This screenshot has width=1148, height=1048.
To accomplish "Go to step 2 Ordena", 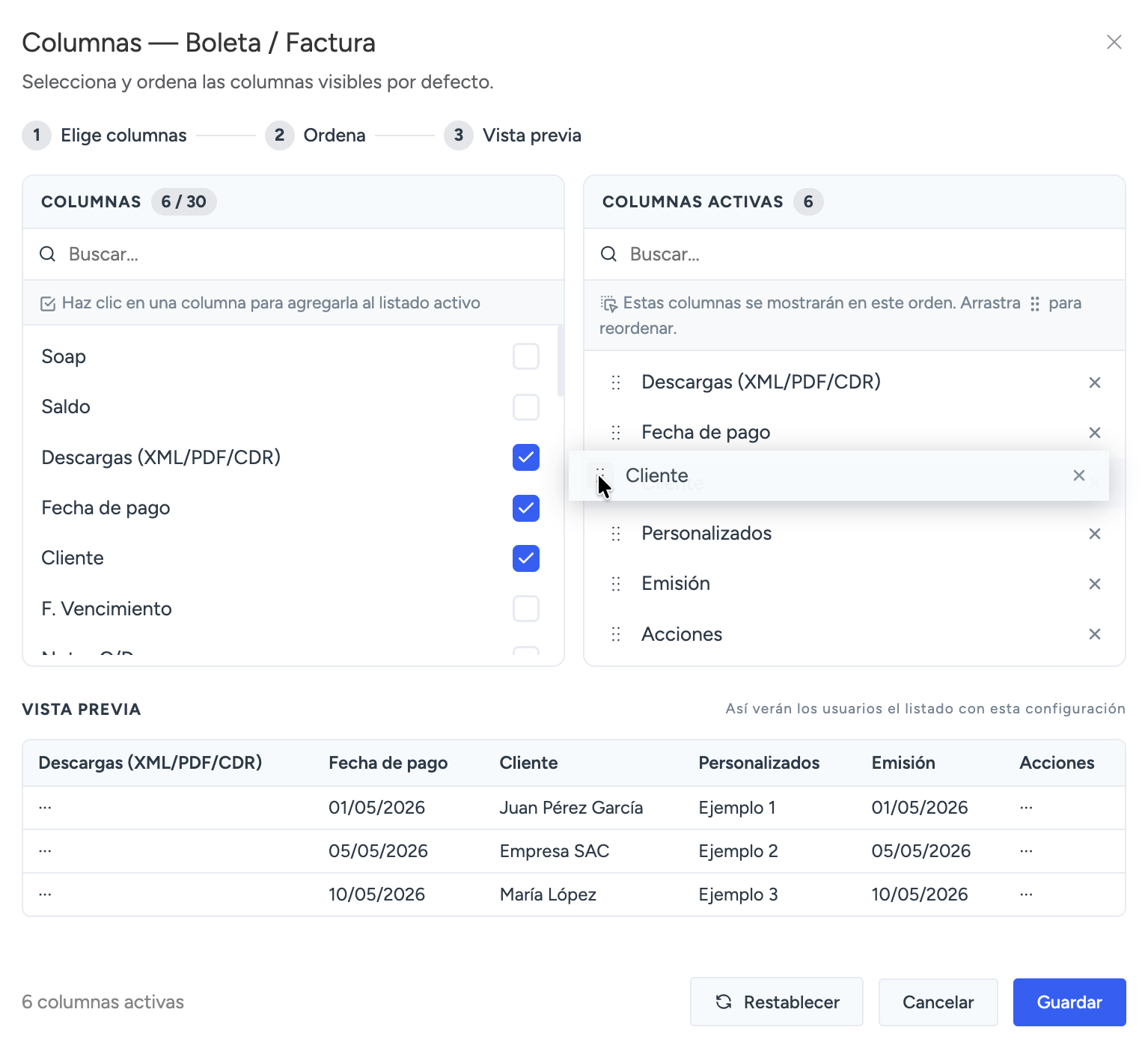I will 316,135.
